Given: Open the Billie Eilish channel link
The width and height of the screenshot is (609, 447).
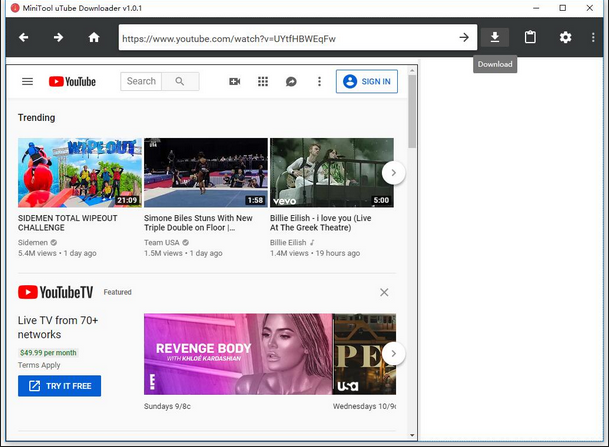Looking at the screenshot, I should point(288,242).
